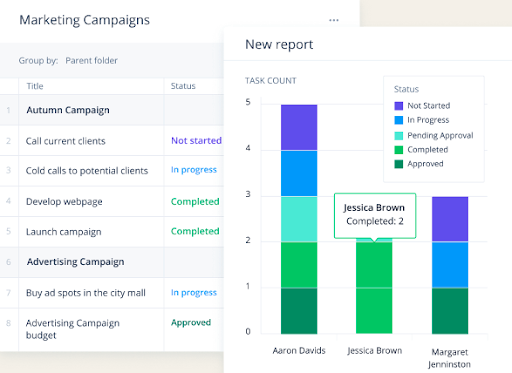Select the Autumn Campaign folder row
This screenshot has width=512, height=373.
click(x=112, y=110)
